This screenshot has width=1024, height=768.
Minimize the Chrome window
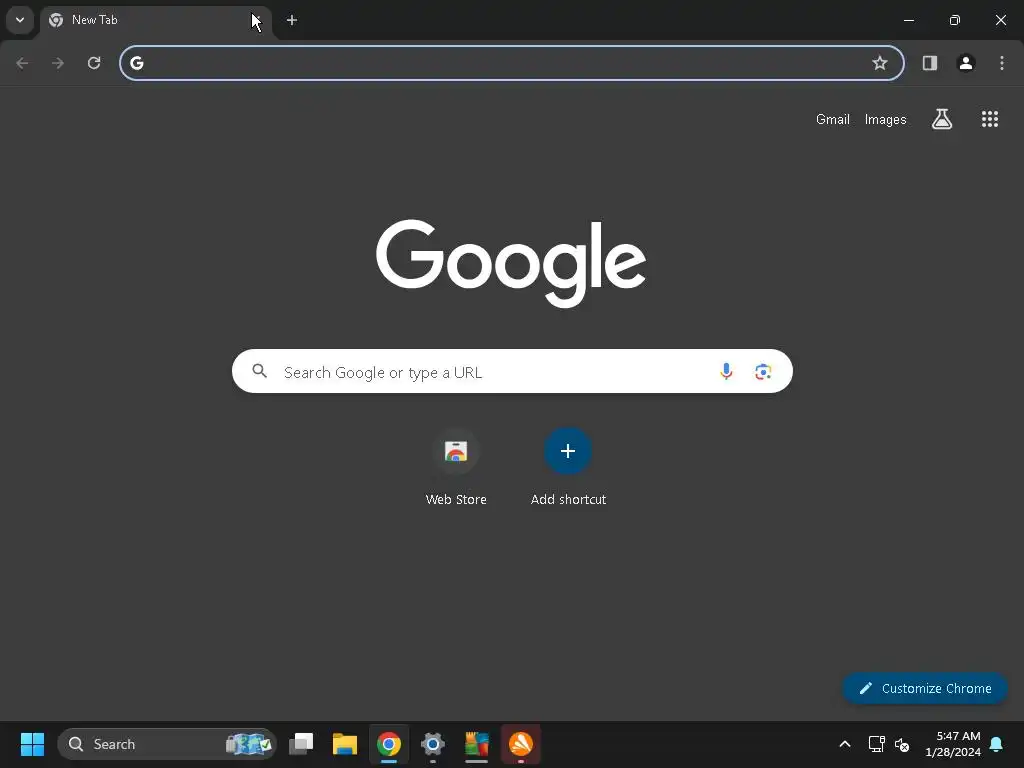[908, 20]
